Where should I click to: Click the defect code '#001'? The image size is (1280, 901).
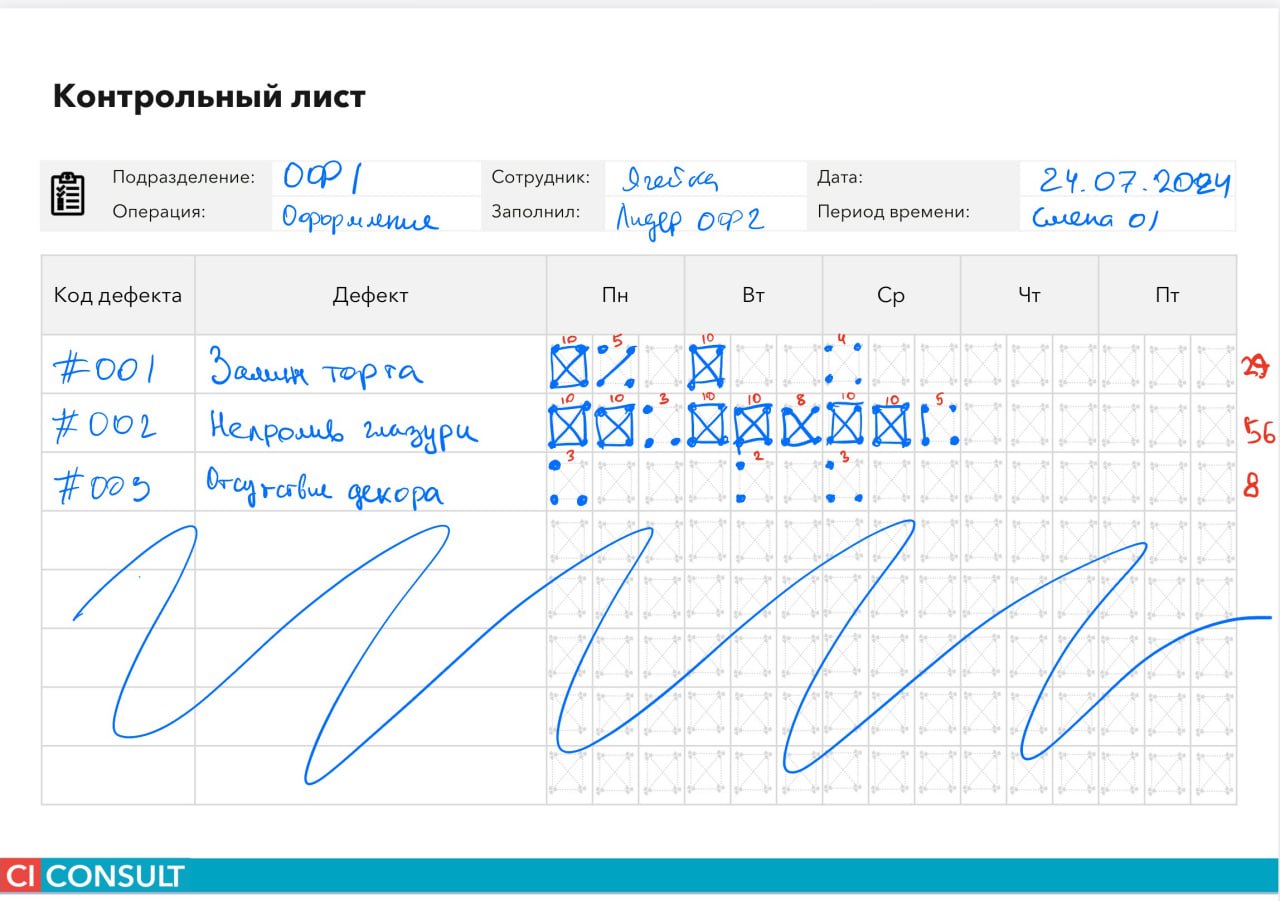coord(105,370)
